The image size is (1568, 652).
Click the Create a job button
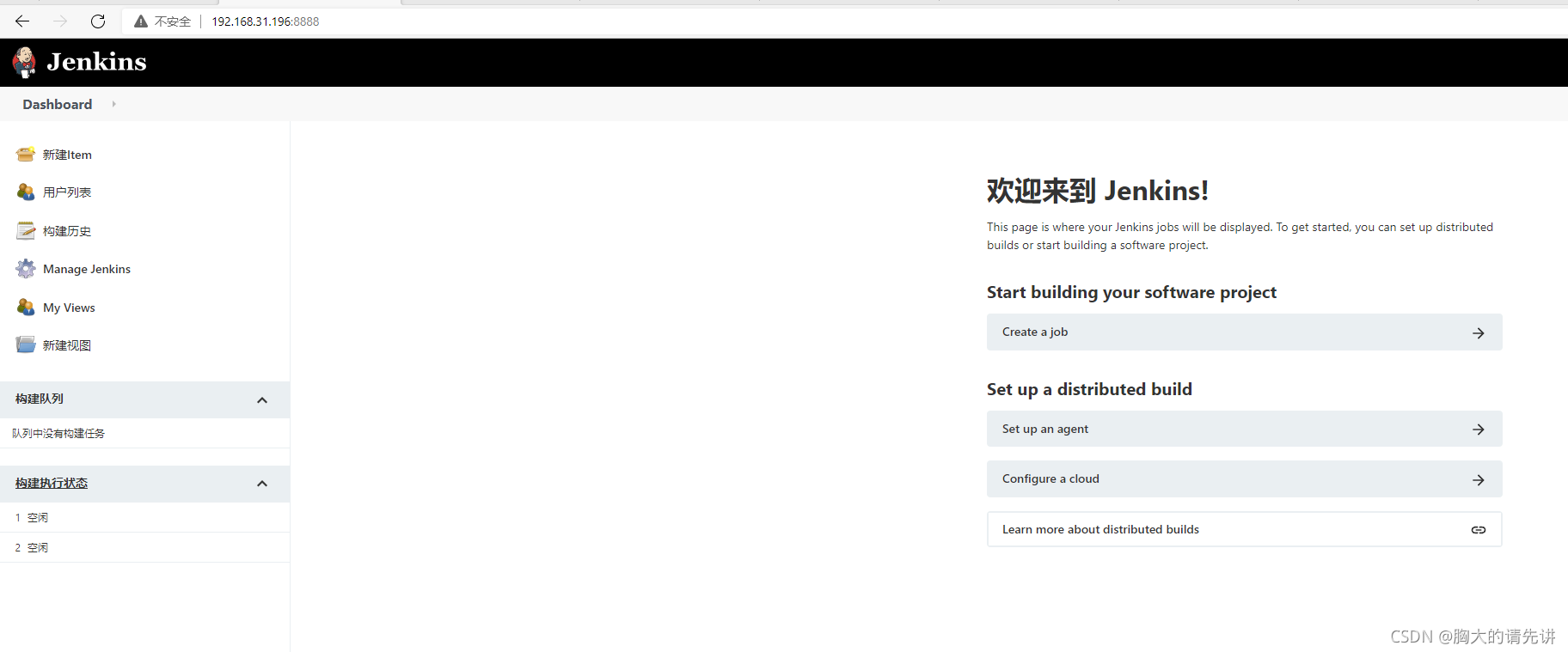[x=1244, y=332]
